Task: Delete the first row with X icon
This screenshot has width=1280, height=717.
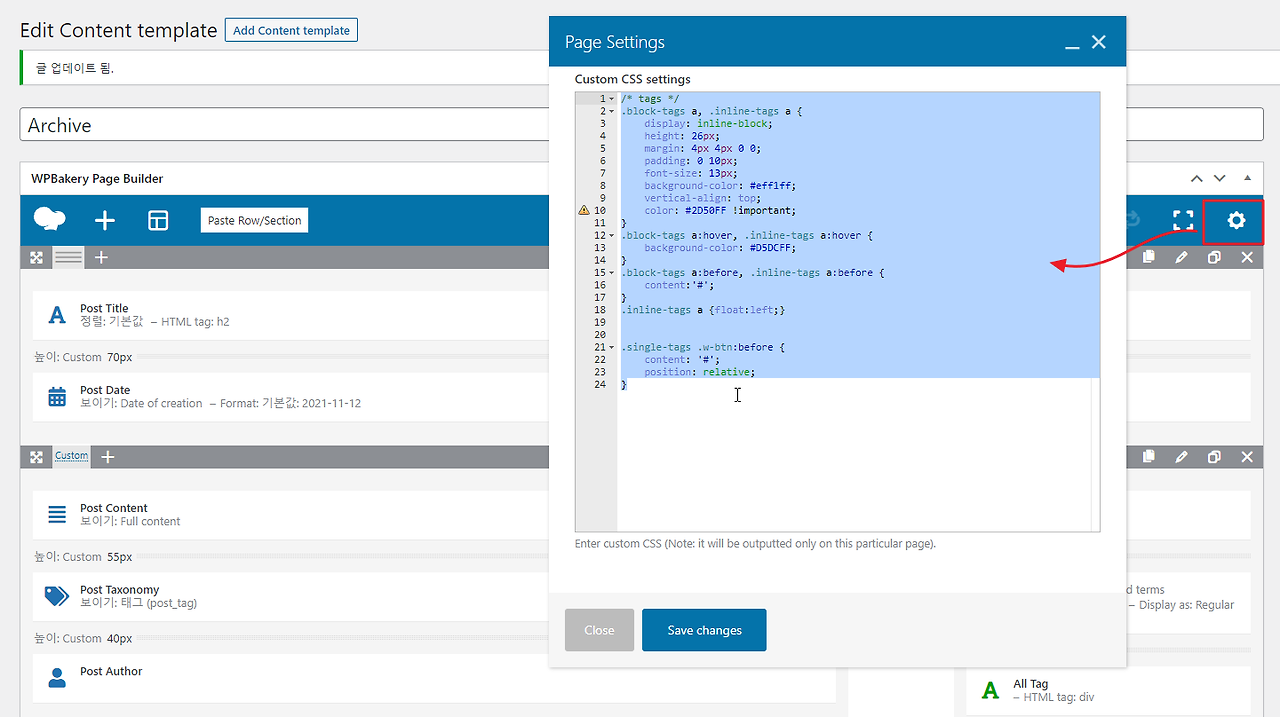Action: (x=1247, y=258)
